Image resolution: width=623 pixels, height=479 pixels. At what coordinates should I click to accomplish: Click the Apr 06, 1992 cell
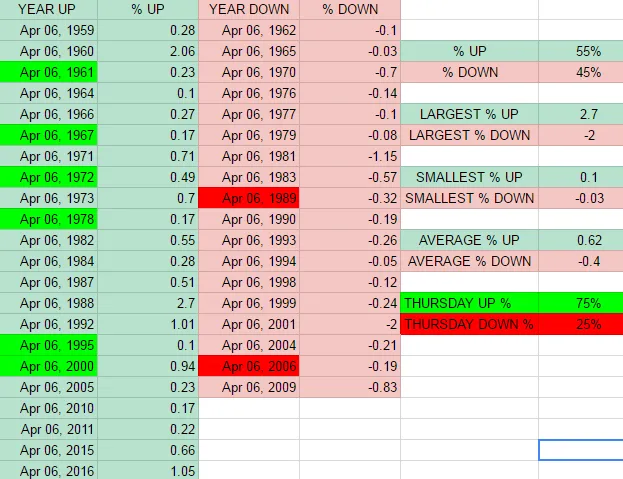click(x=48, y=324)
